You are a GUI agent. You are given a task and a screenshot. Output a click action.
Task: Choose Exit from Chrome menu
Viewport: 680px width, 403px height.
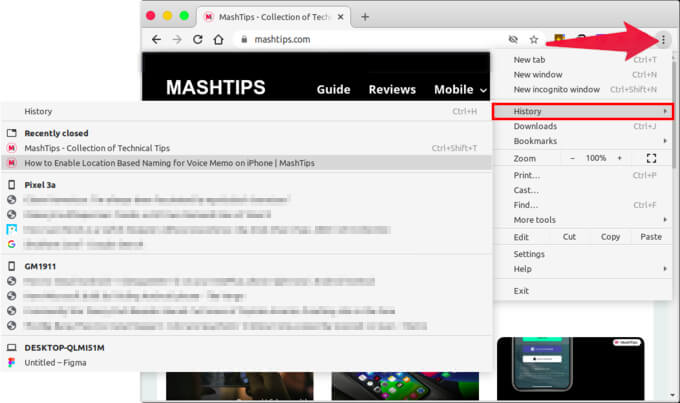[x=583, y=291]
